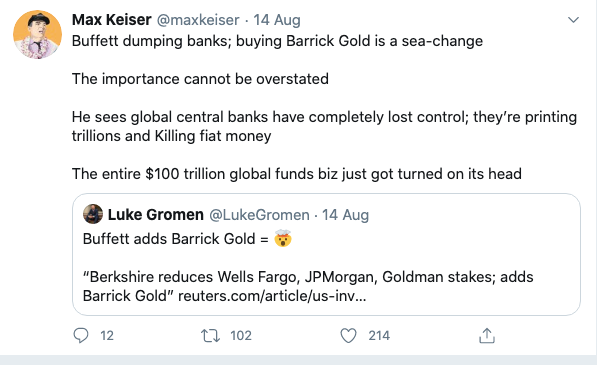
Task: Open the 14 Aug timestamp on Max's tweet
Action: (x=277, y=20)
